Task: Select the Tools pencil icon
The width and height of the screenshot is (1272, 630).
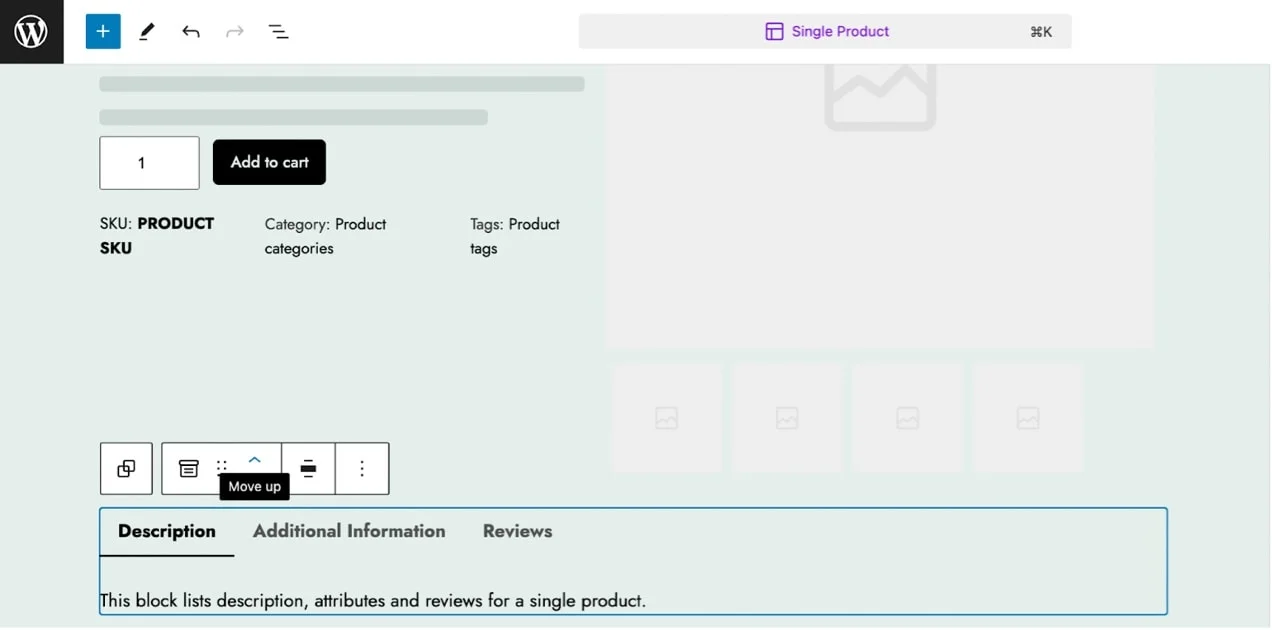Action: click(147, 31)
